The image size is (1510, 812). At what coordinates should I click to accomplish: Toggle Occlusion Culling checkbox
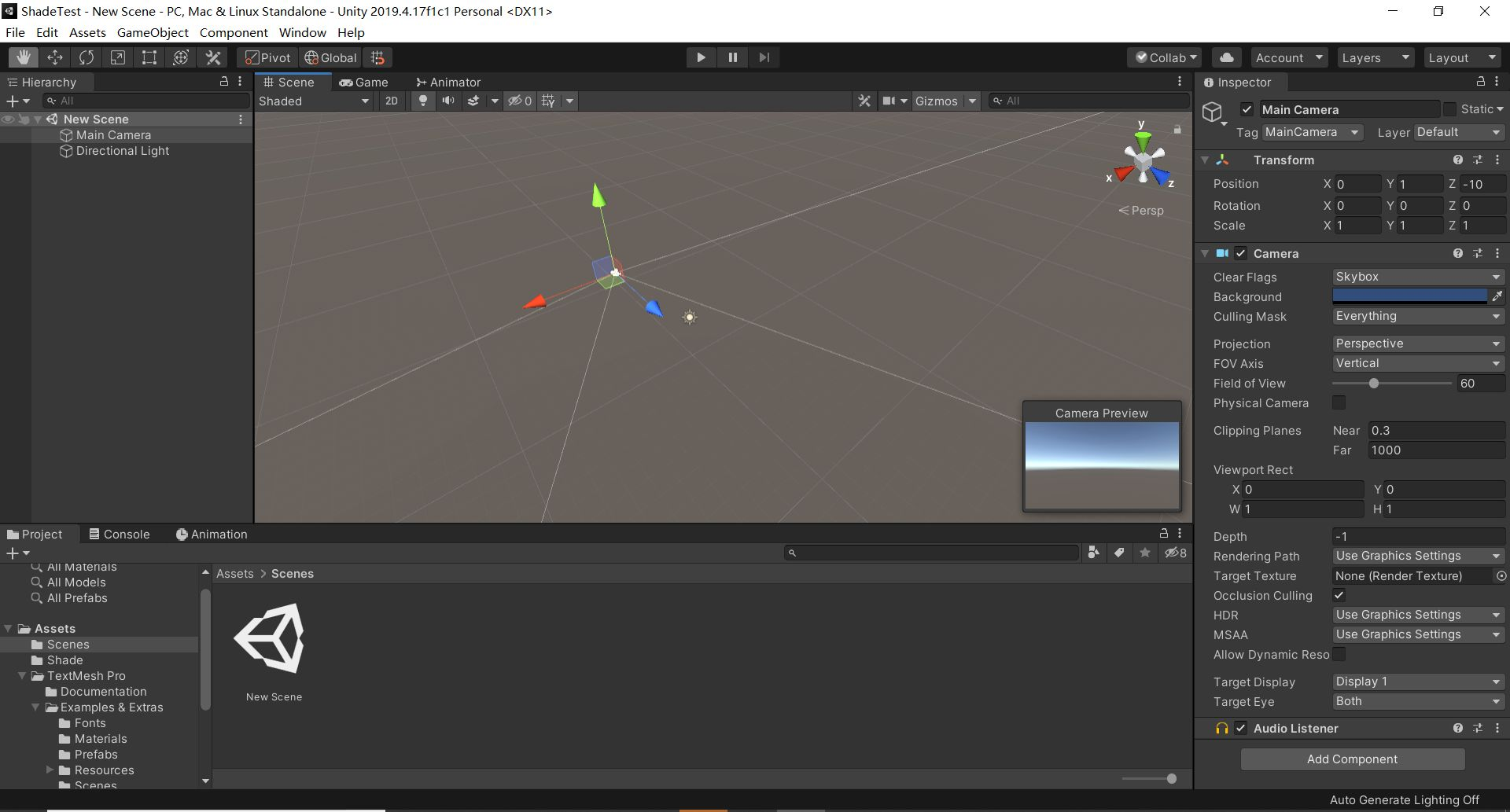point(1339,595)
